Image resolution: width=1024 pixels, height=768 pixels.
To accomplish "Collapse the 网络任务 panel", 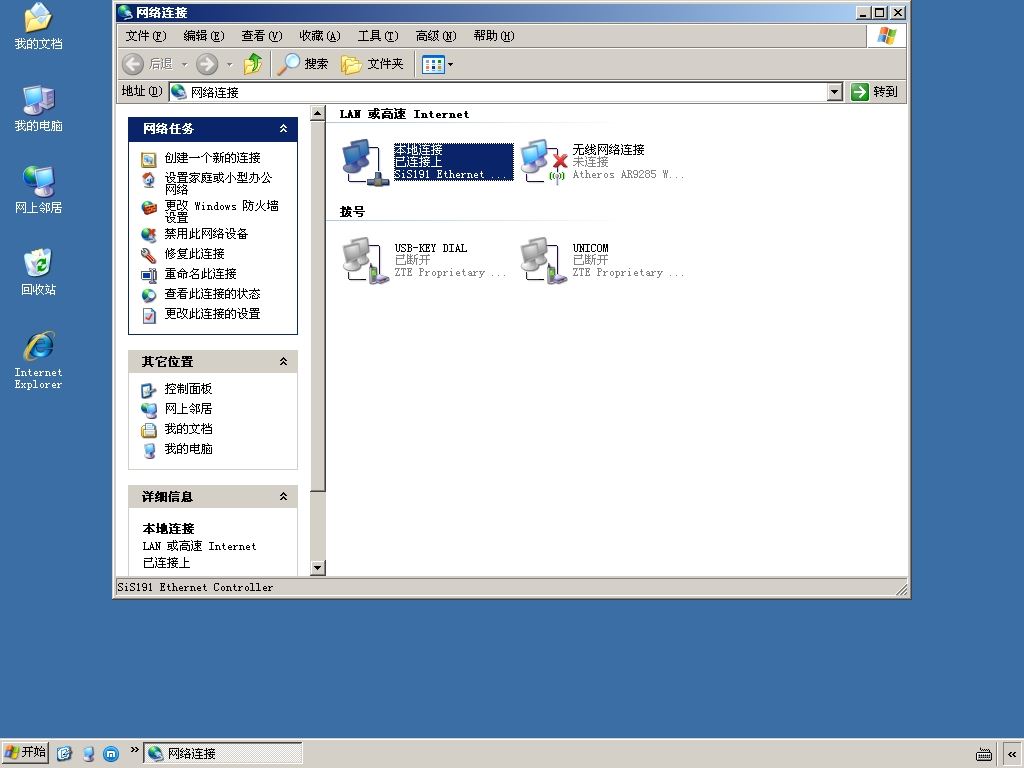I will point(283,129).
